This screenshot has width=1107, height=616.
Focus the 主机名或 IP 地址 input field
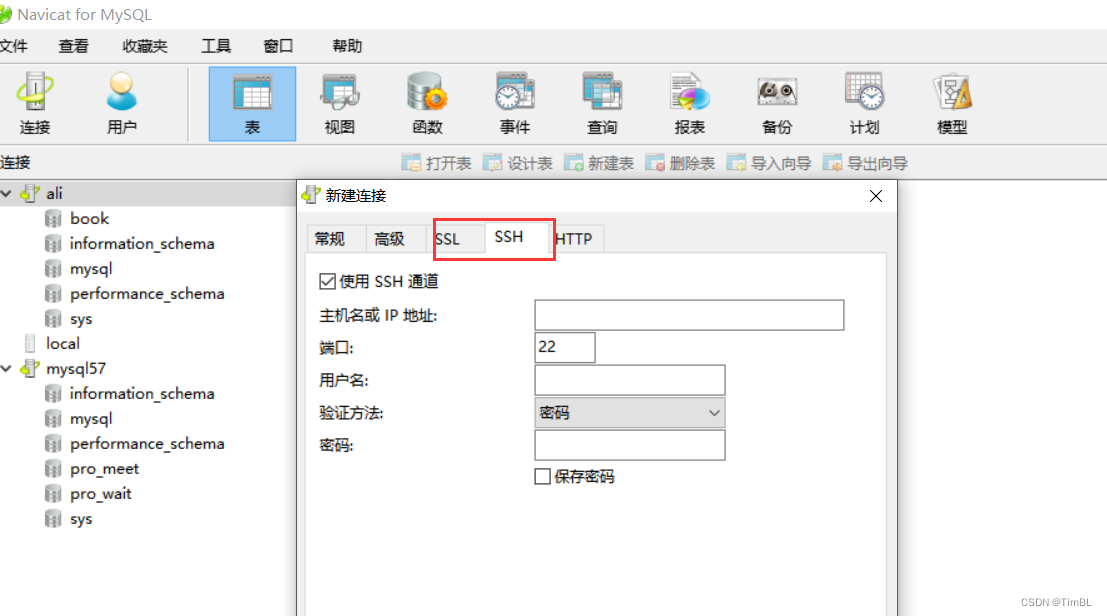[689, 314]
